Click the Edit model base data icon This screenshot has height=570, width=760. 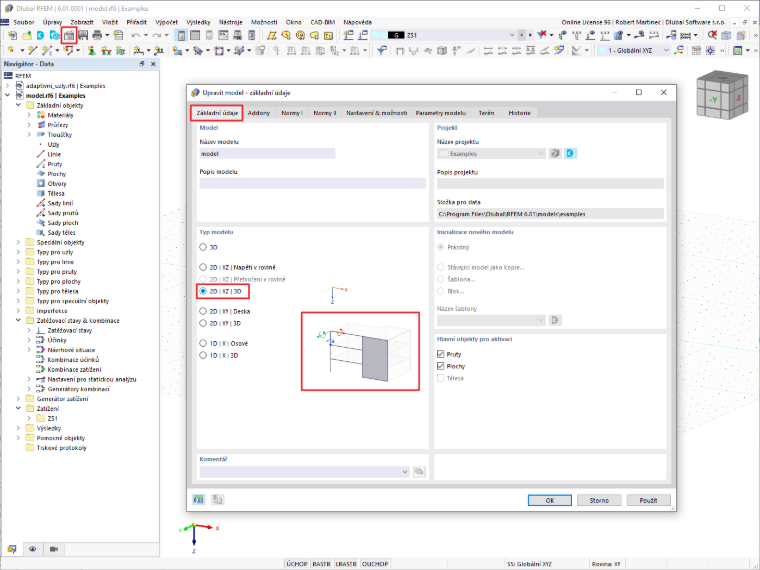click(x=69, y=35)
